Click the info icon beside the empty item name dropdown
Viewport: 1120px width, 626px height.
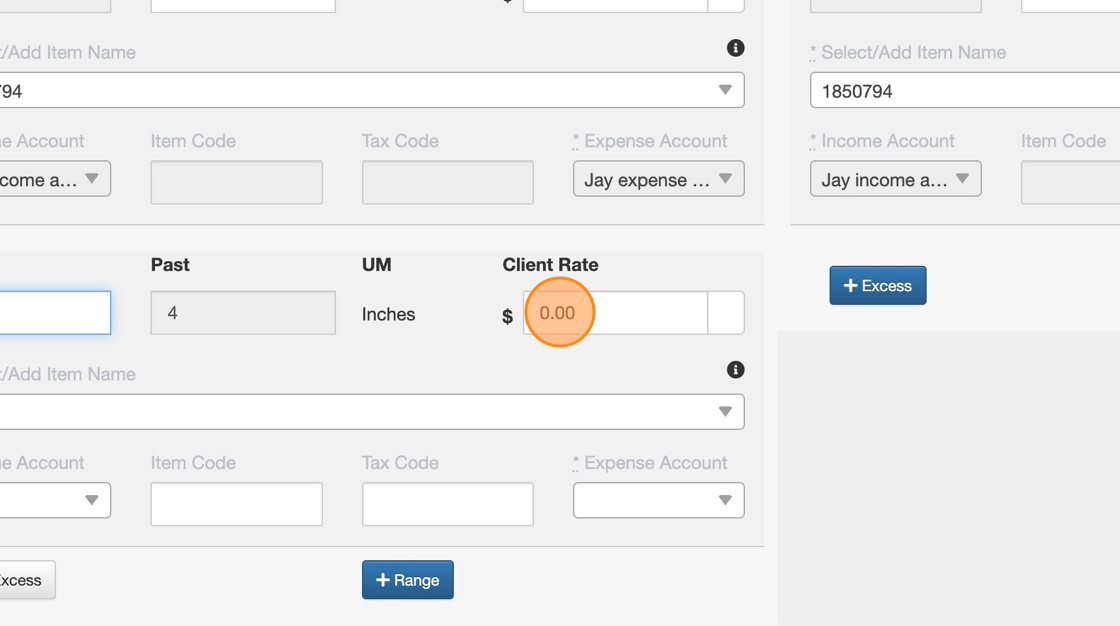click(x=736, y=370)
